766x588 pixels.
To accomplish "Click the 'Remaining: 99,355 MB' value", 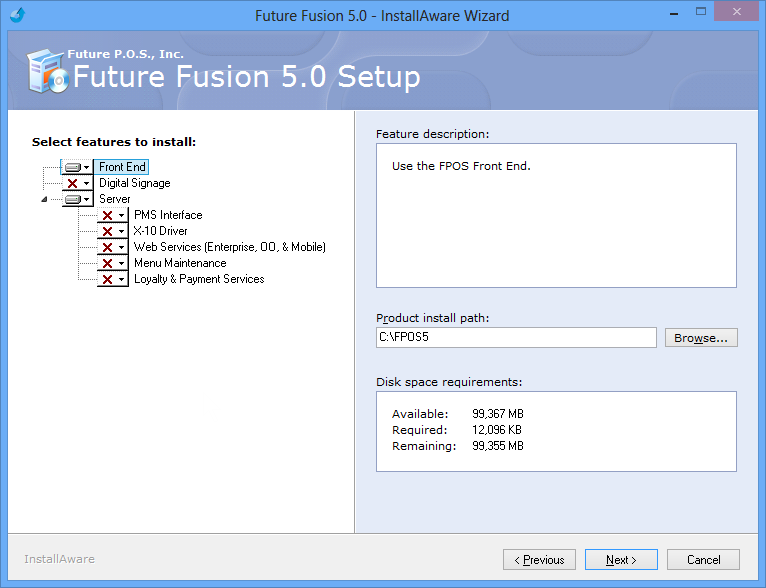I will [x=498, y=446].
